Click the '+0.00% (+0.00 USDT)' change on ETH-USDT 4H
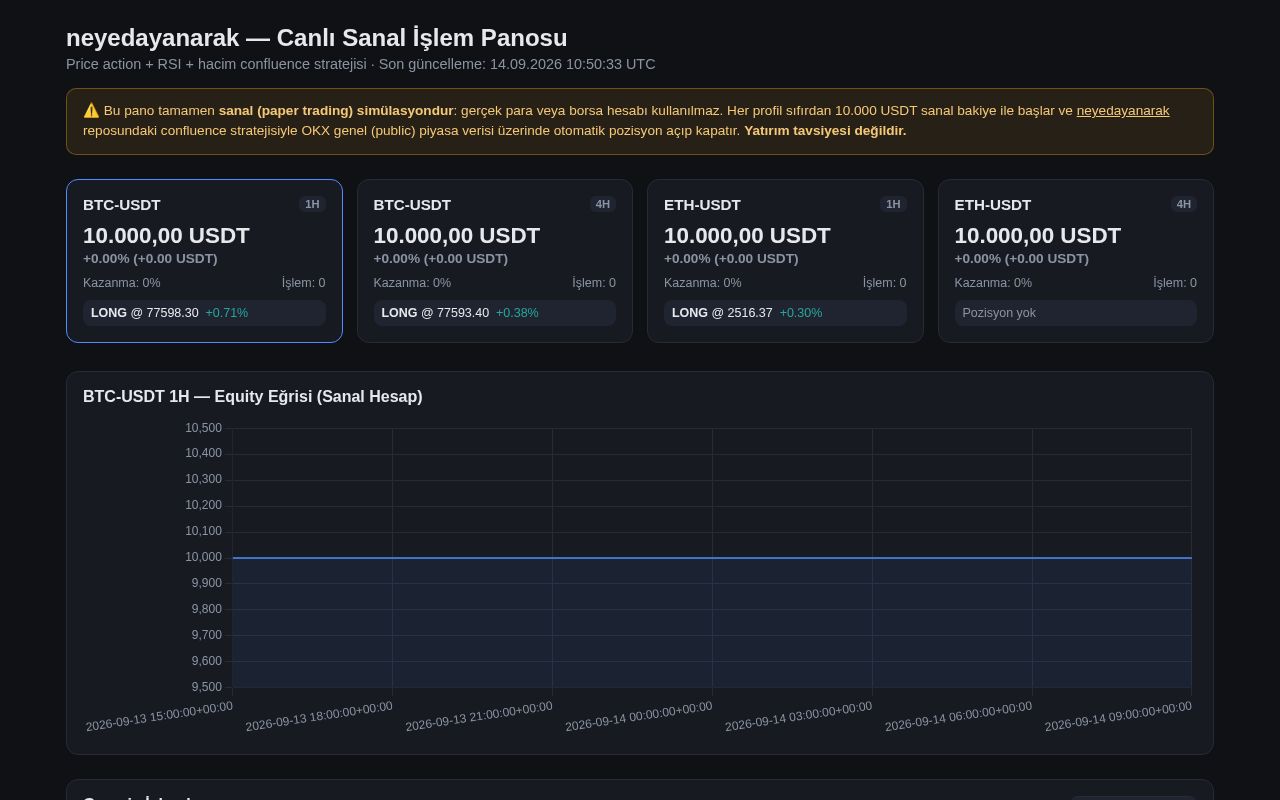This screenshot has width=1280, height=800. pyautogui.click(x=1022, y=259)
